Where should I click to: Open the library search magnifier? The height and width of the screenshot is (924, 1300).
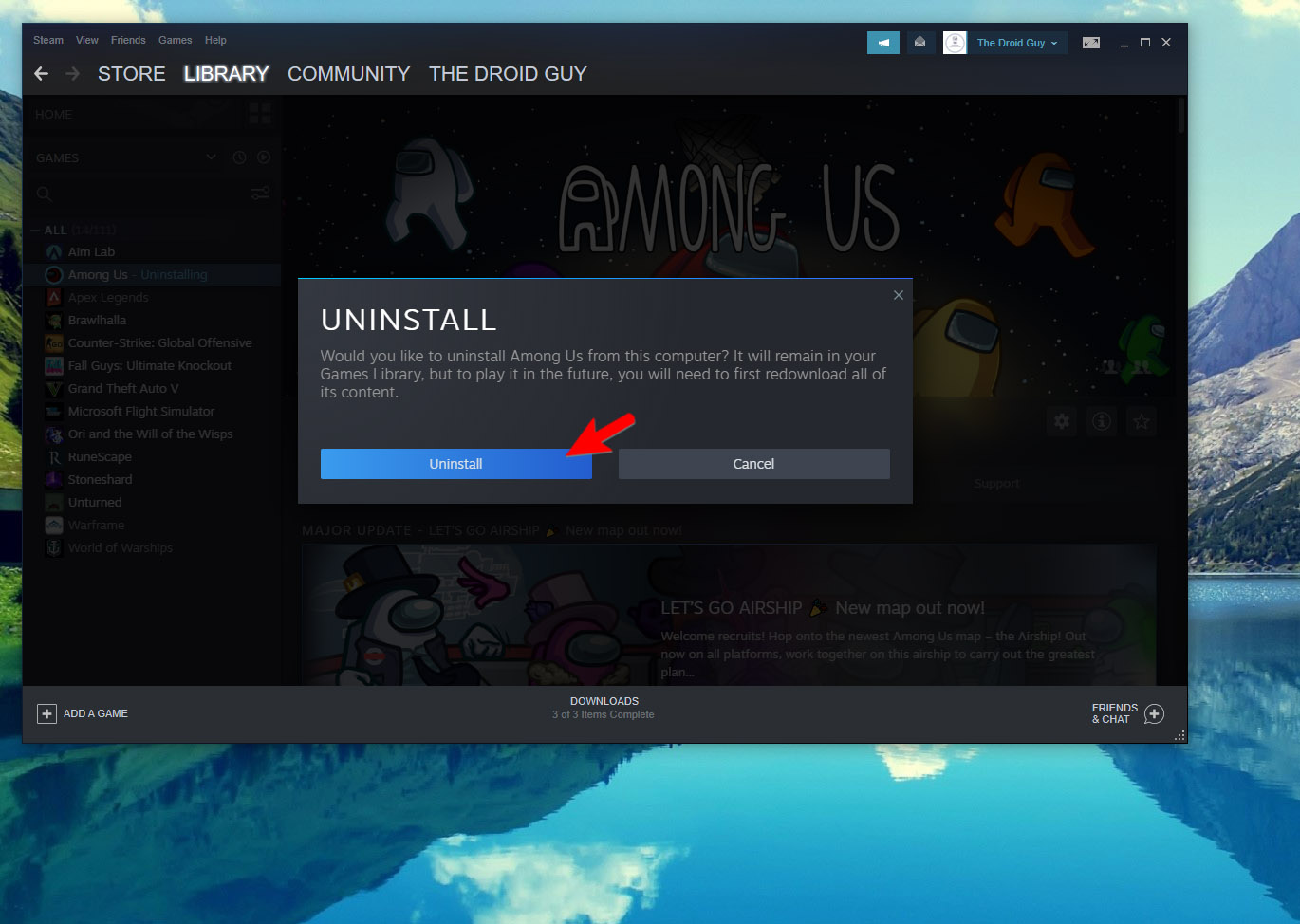click(x=45, y=194)
